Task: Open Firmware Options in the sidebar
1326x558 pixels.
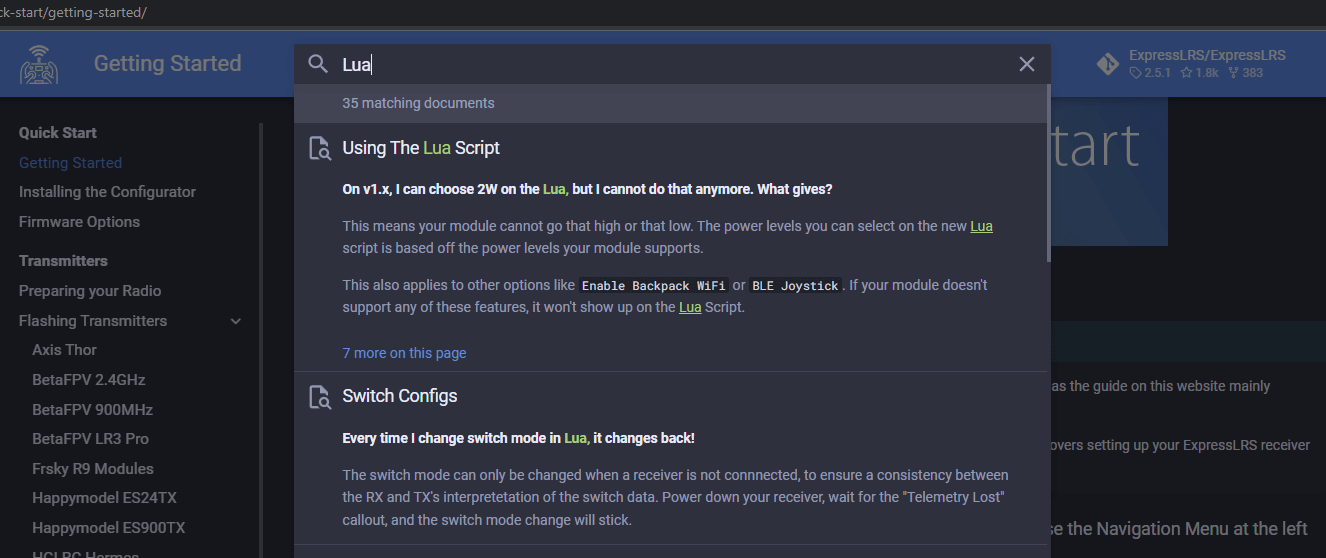Action: pyautogui.click(x=79, y=222)
